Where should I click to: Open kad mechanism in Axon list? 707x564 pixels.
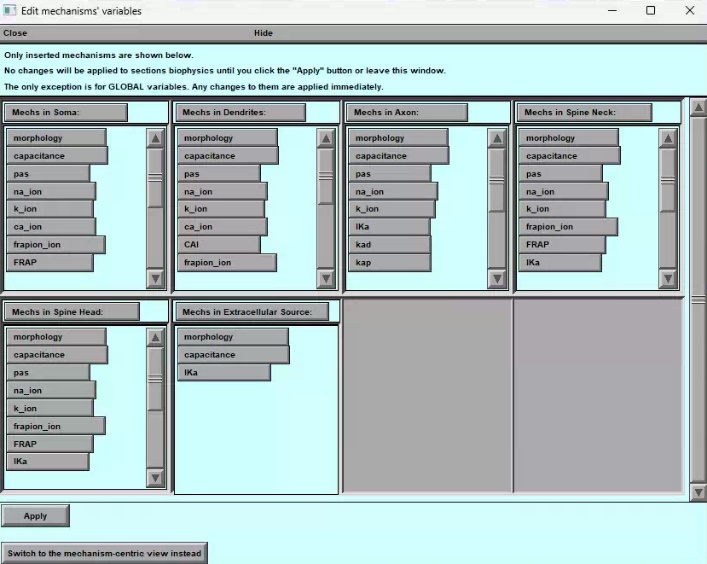click(389, 245)
